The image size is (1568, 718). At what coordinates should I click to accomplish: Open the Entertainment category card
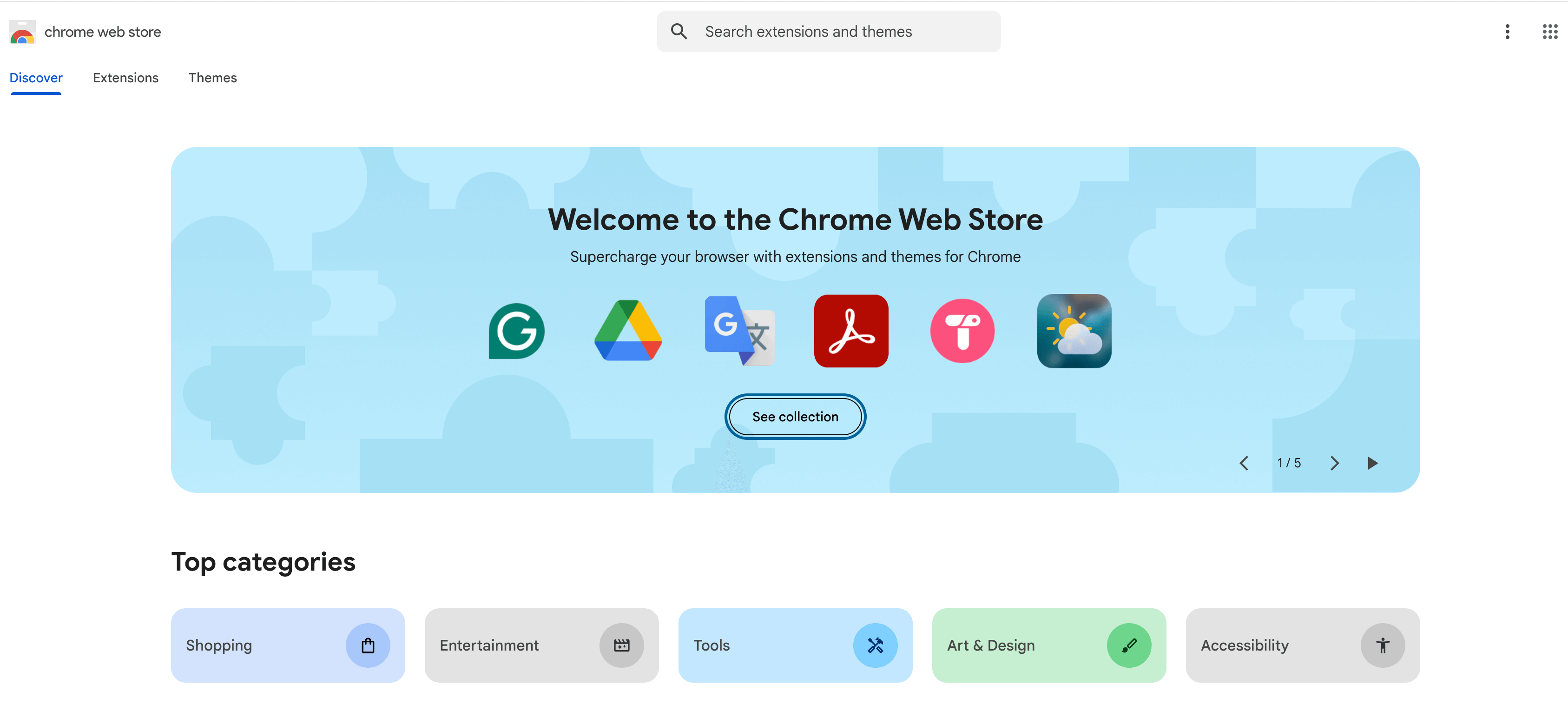click(x=542, y=645)
